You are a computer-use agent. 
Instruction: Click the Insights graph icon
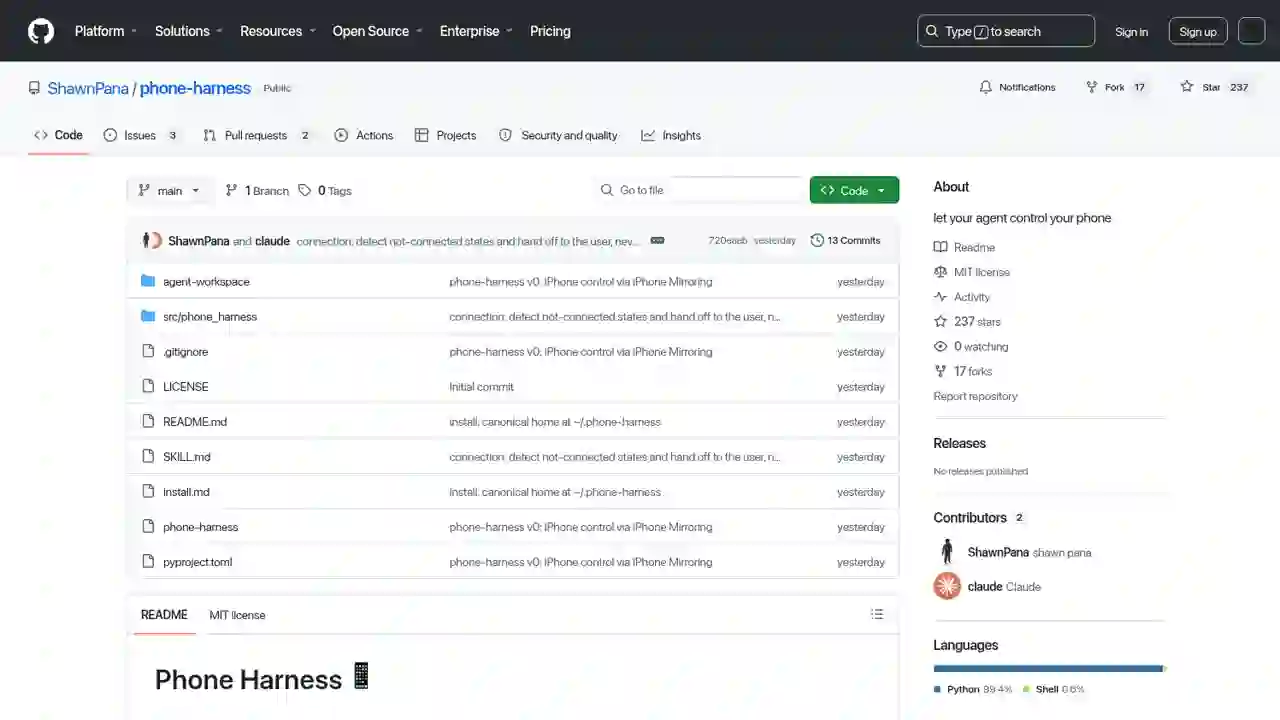pyautogui.click(x=648, y=135)
